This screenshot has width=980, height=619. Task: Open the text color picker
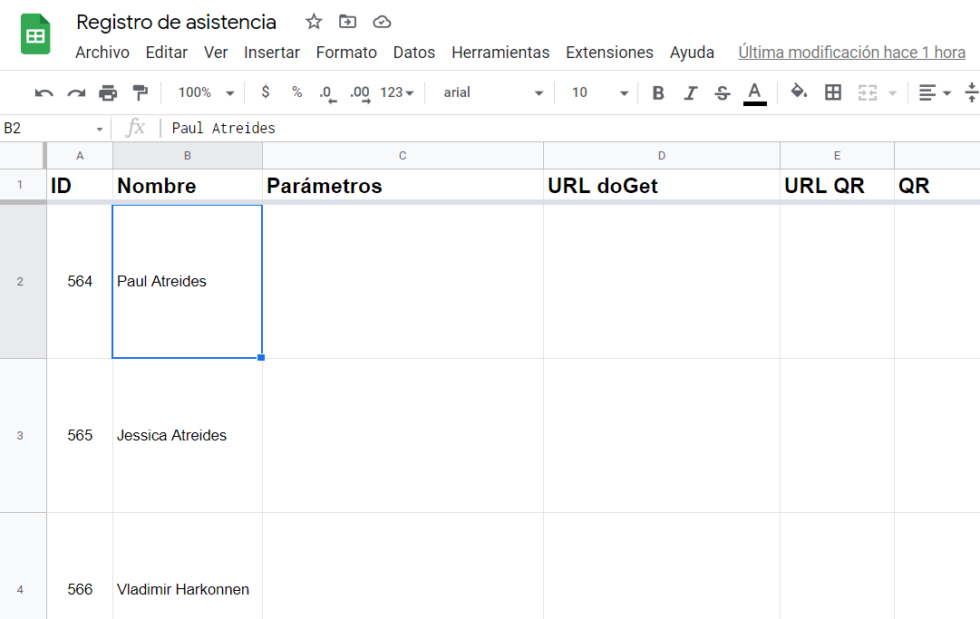click(x=755, y=92)
